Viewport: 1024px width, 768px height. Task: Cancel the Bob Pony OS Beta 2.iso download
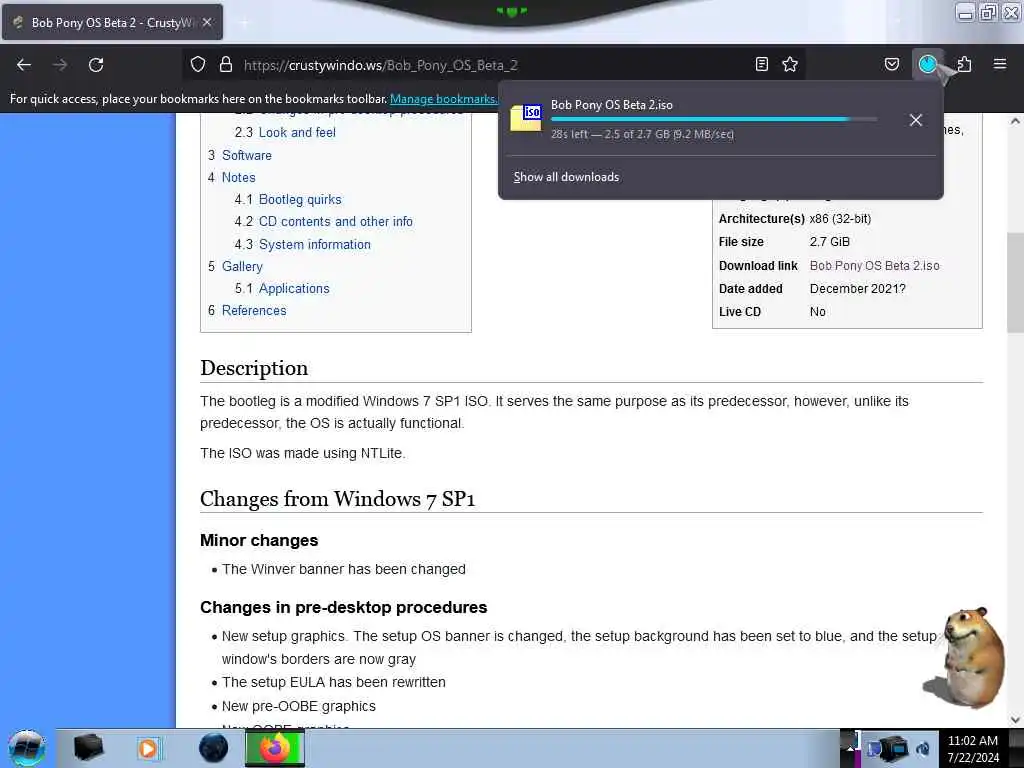[916, 120]
